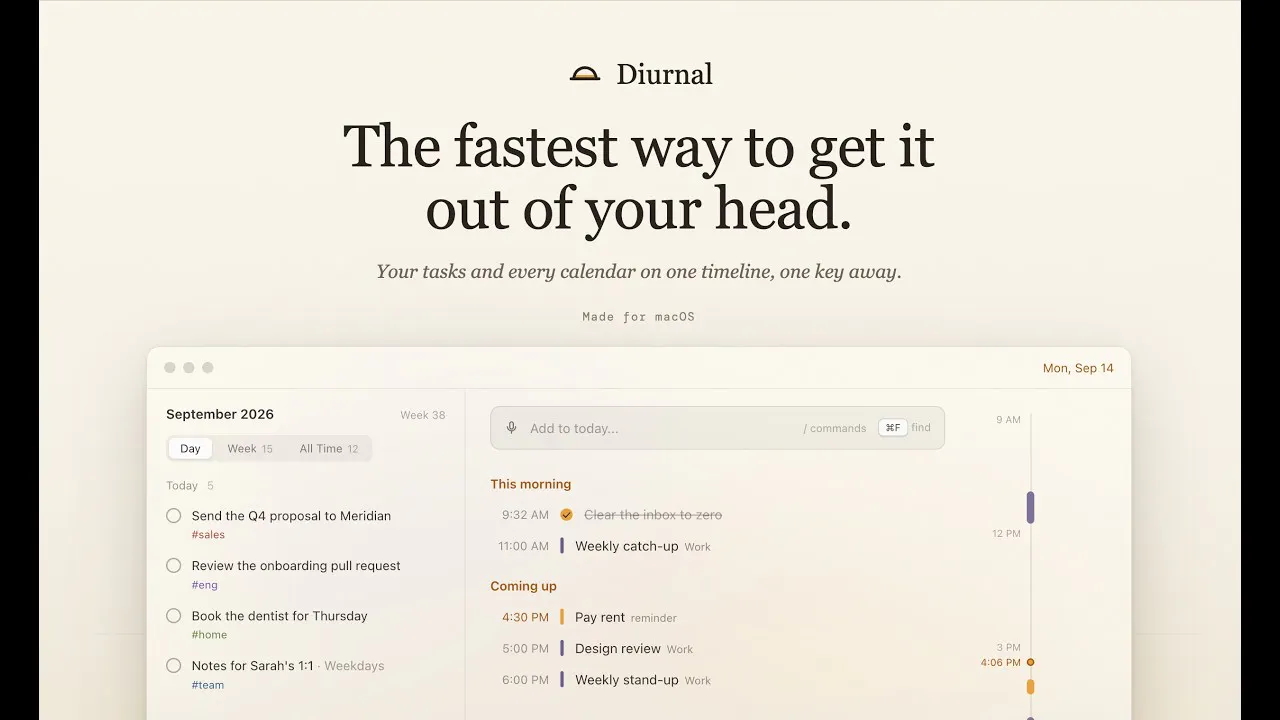Image resolution: width=1280 pixels, height=720 pixels.
Task: Open the All Time tab
Action: click(x=329, y=449)
